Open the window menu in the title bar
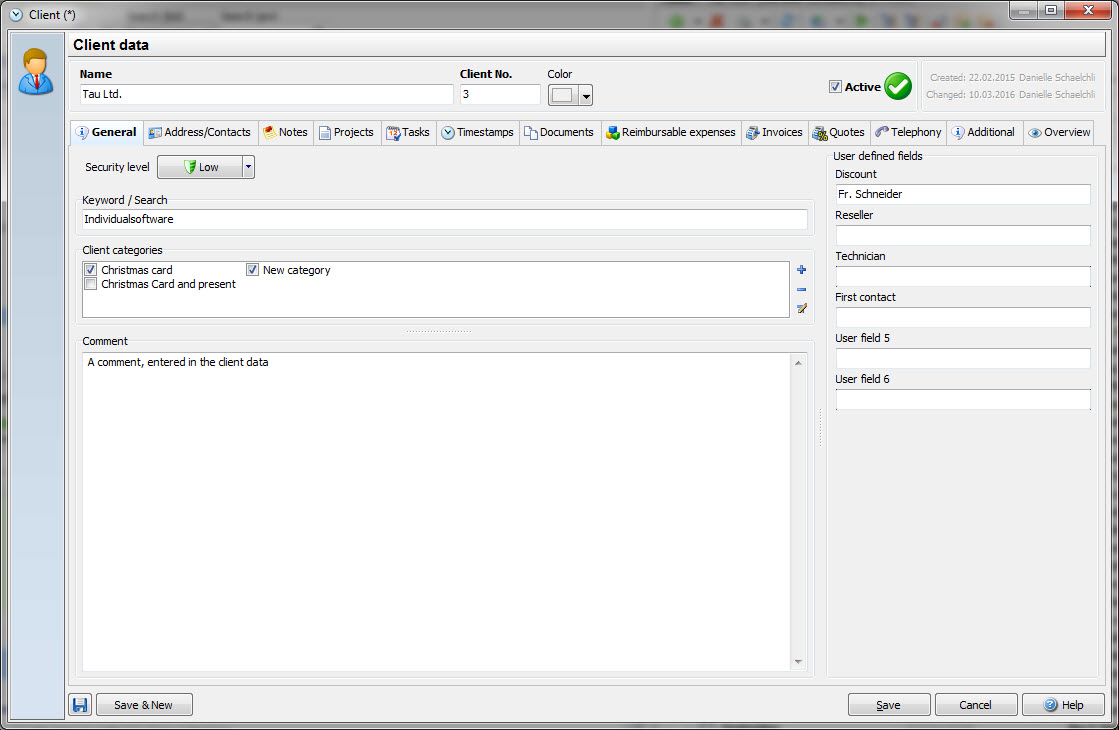 click(16, 15)
